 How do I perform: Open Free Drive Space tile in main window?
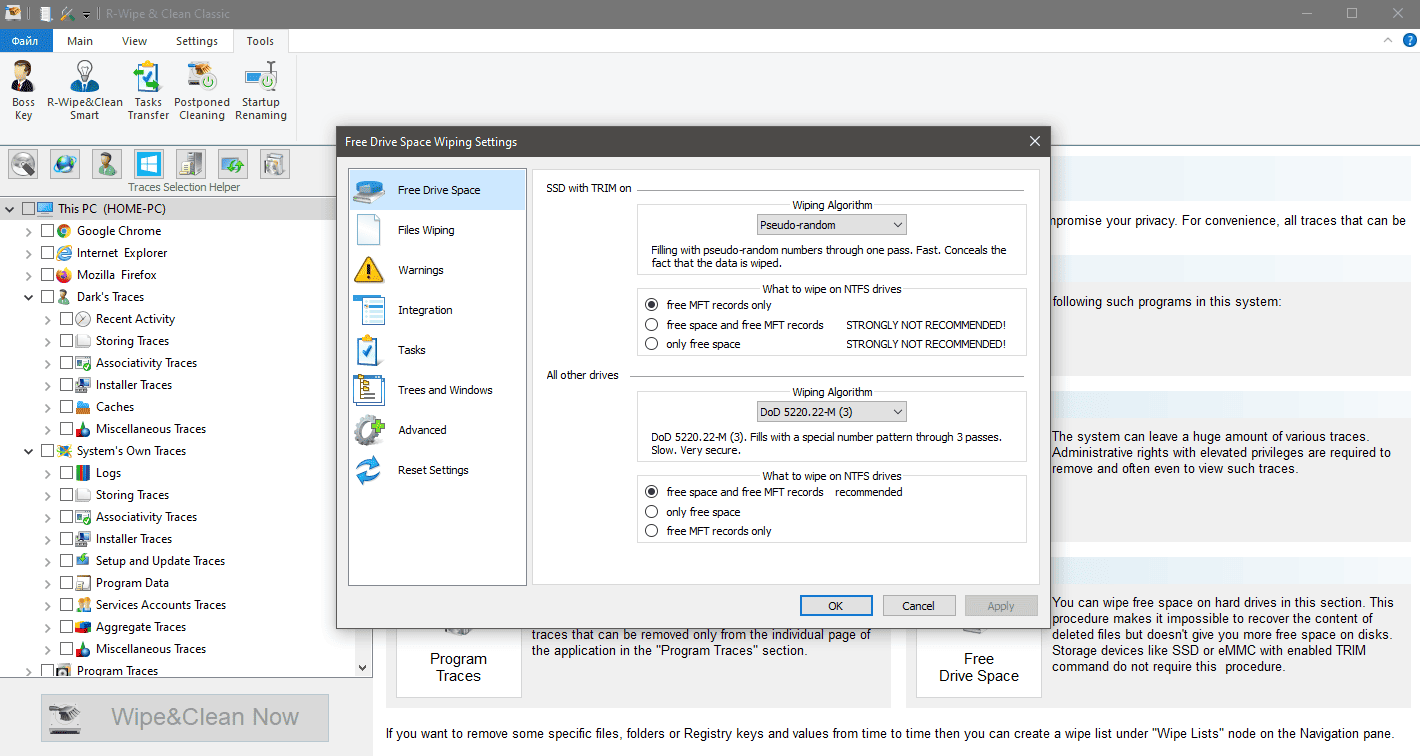tap(979, 662)
